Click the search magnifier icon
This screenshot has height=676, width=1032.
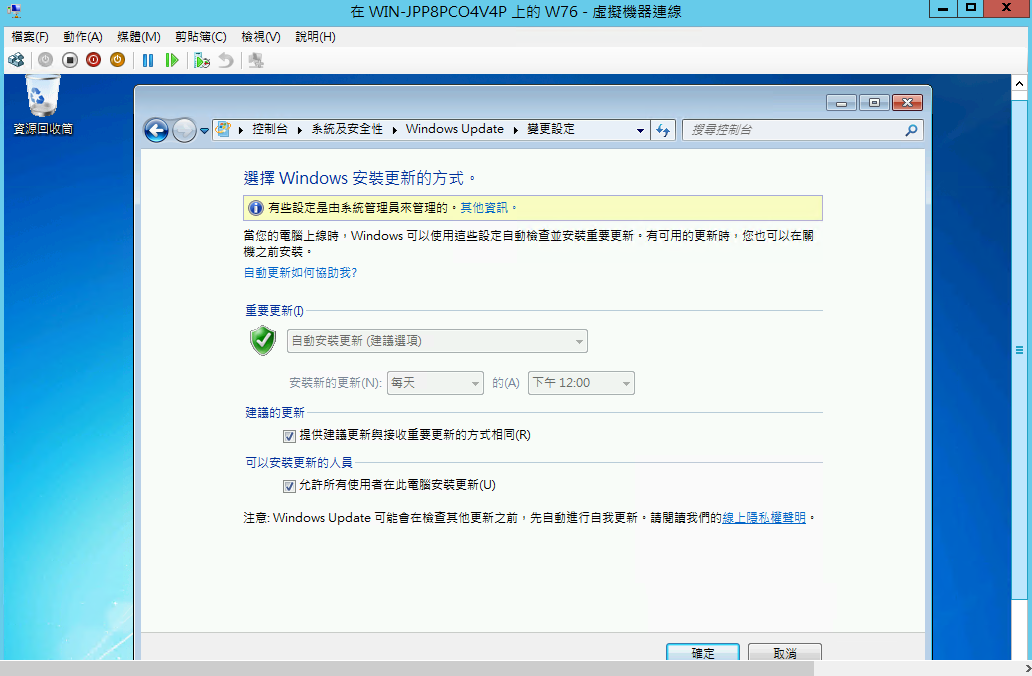coord(912,130)
